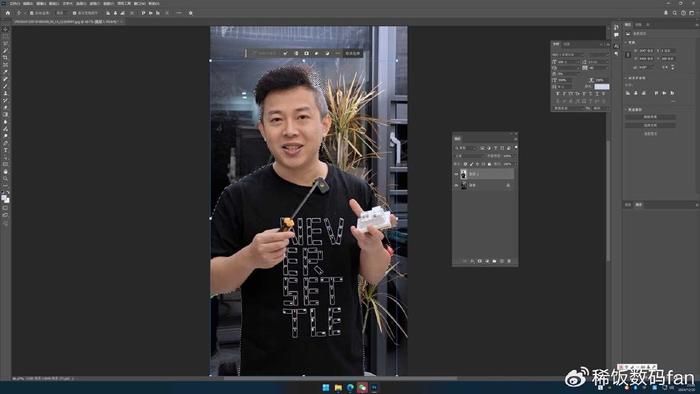Create a new layer icon

pos(502,261)
